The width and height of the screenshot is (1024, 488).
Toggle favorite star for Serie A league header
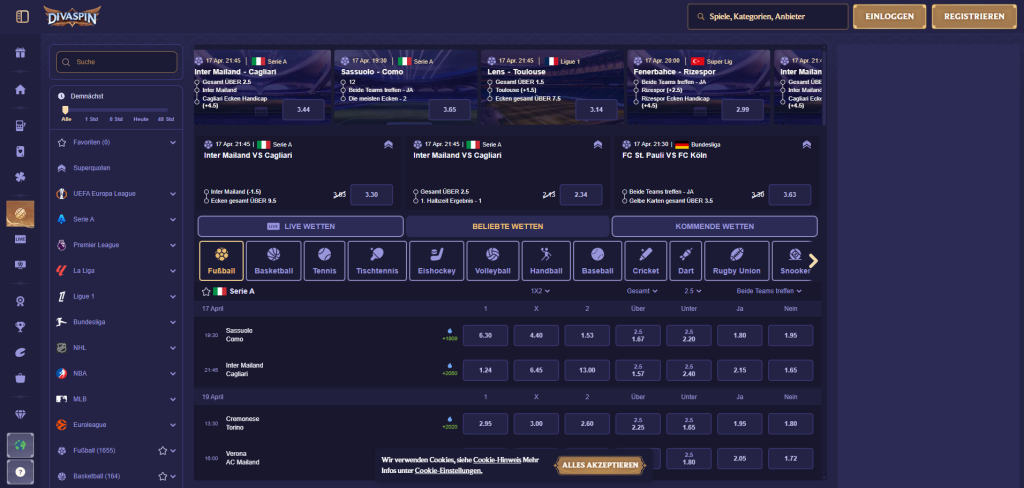[x=206, y=291]
